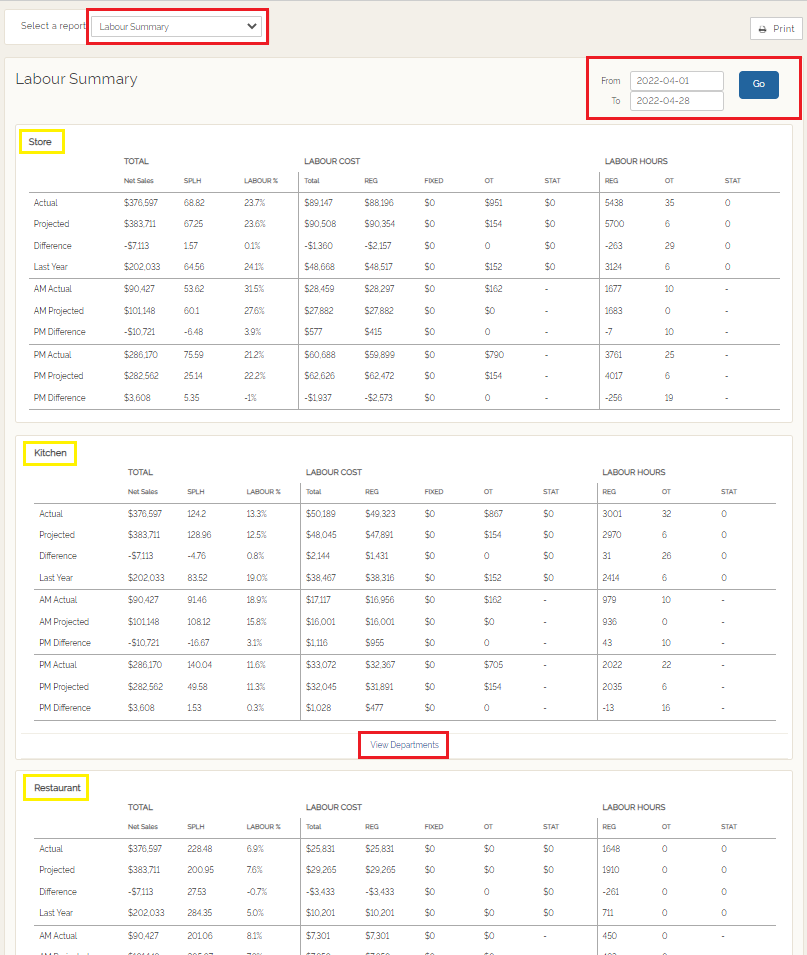Select the Actual row label in Store table
Screen dimensions: 807x955
[x=45, y=203]
